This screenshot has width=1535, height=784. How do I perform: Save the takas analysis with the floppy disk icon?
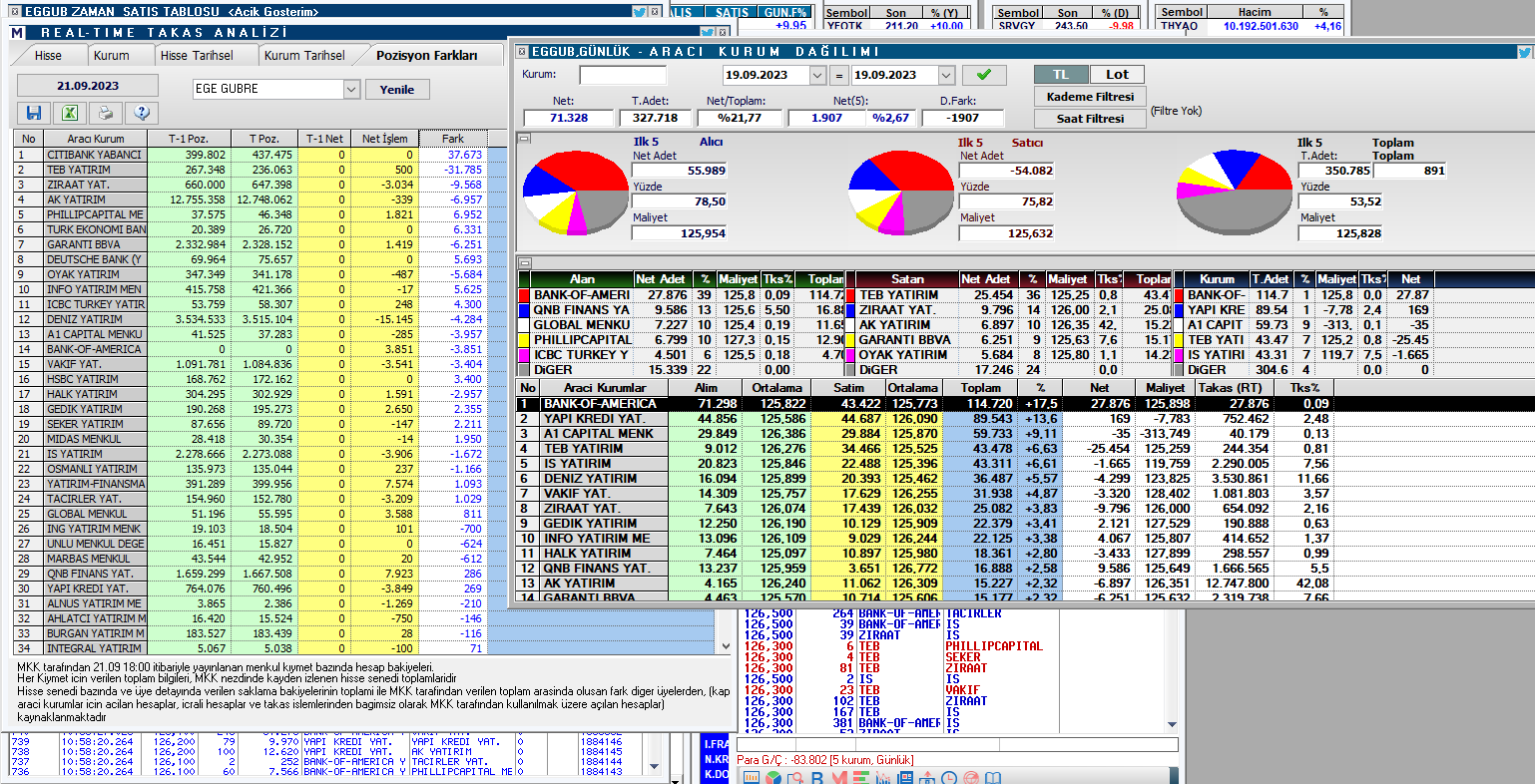pos(34,113)
